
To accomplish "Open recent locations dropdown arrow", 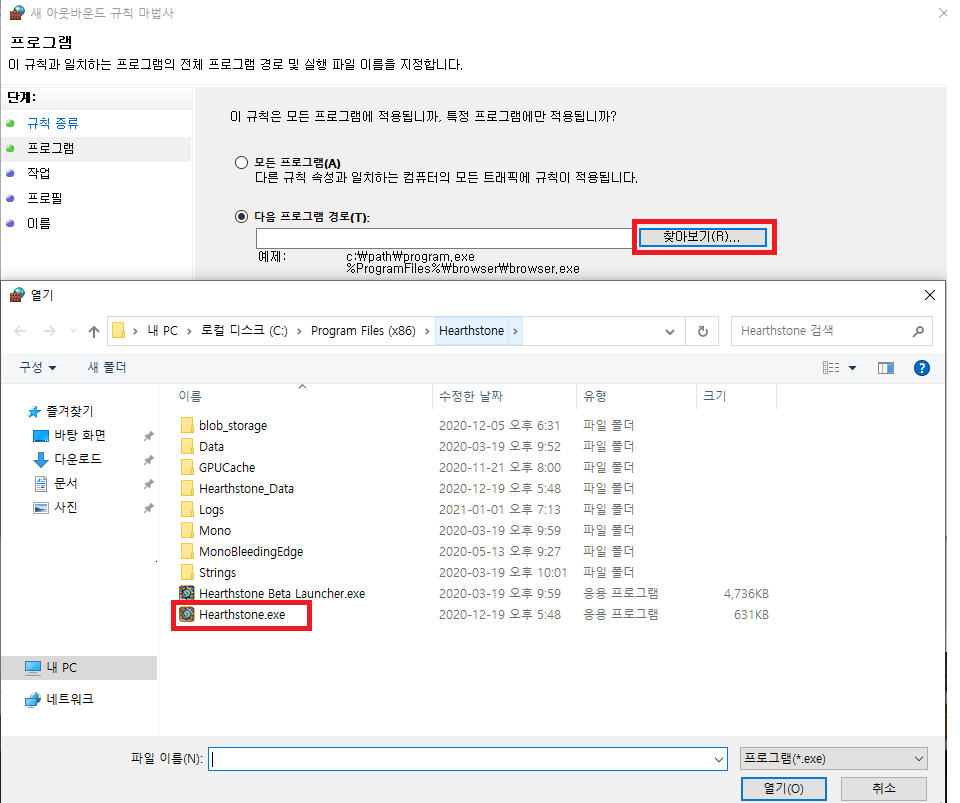I will click(x=73, y=331).
